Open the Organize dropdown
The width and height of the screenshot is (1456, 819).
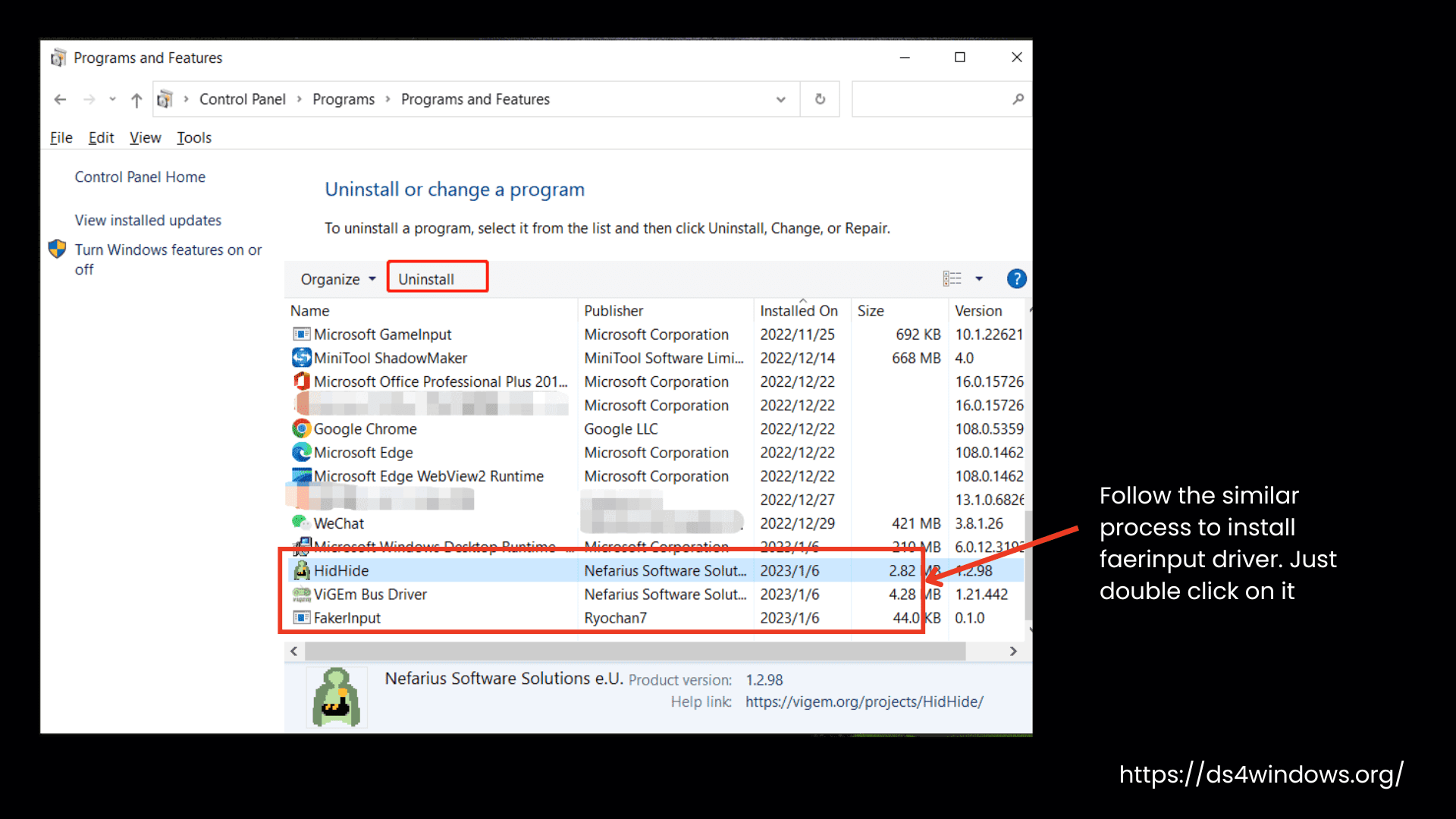[338, 279]
